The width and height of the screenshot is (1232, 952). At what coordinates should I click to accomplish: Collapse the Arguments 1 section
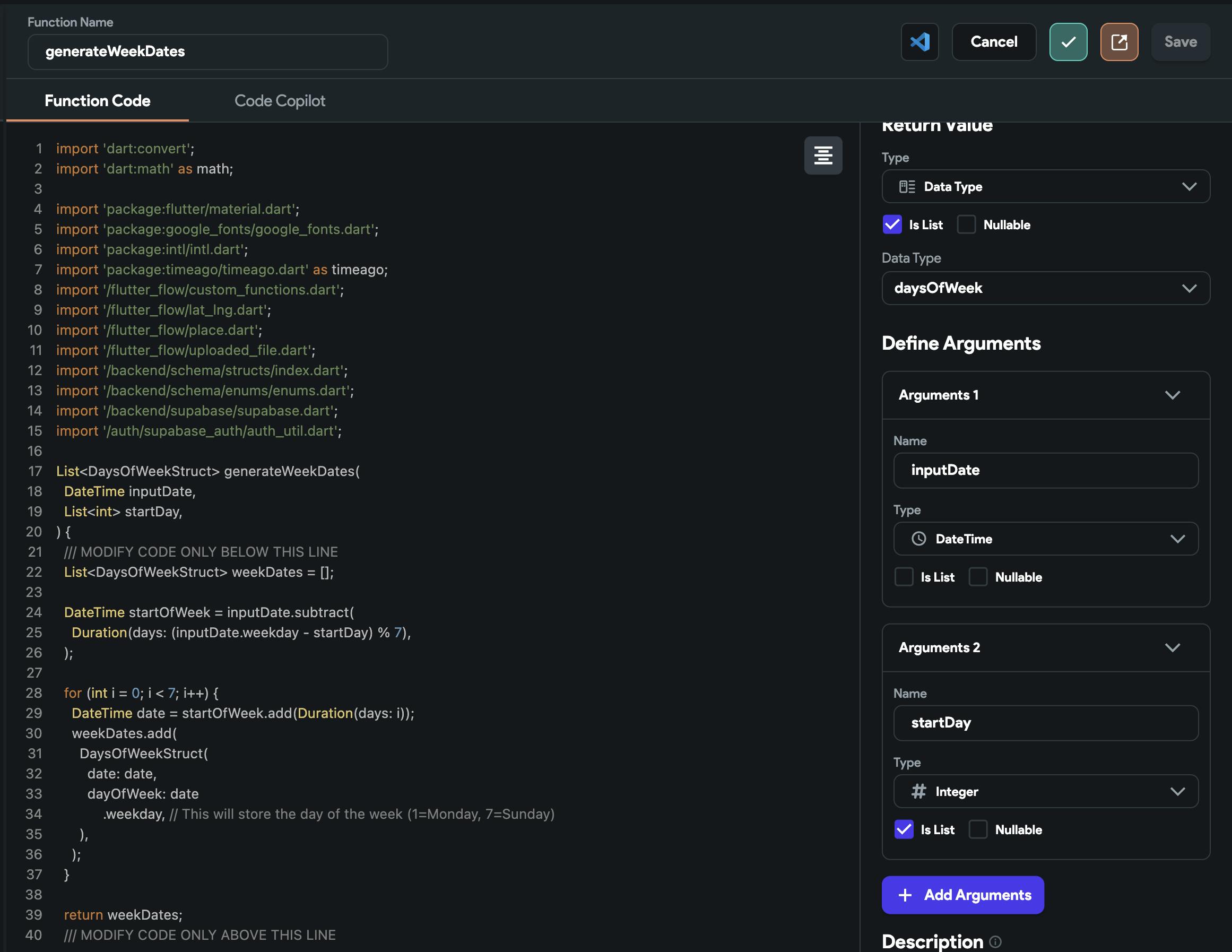pyautogui.click(x=1172, y=395)
